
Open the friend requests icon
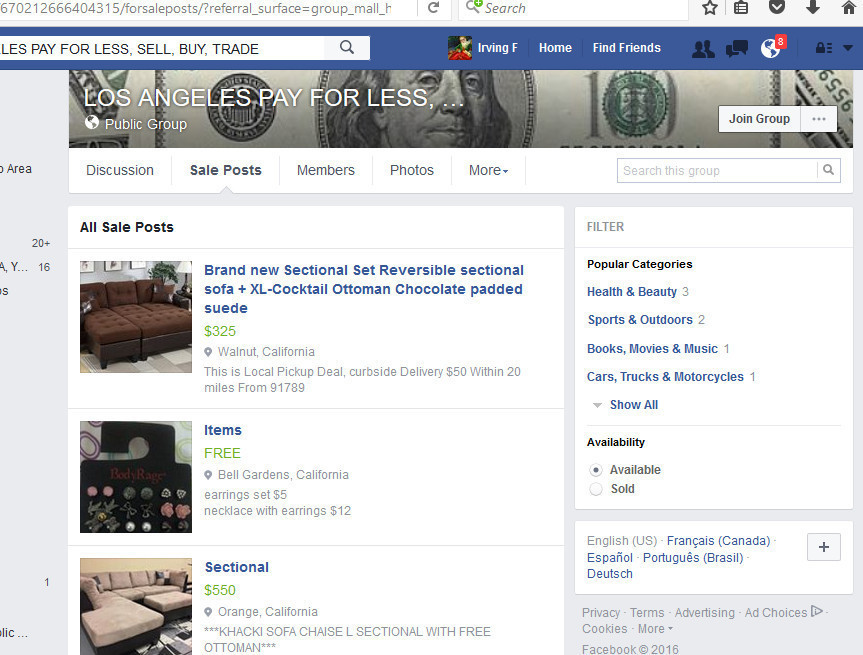point(703,48)
